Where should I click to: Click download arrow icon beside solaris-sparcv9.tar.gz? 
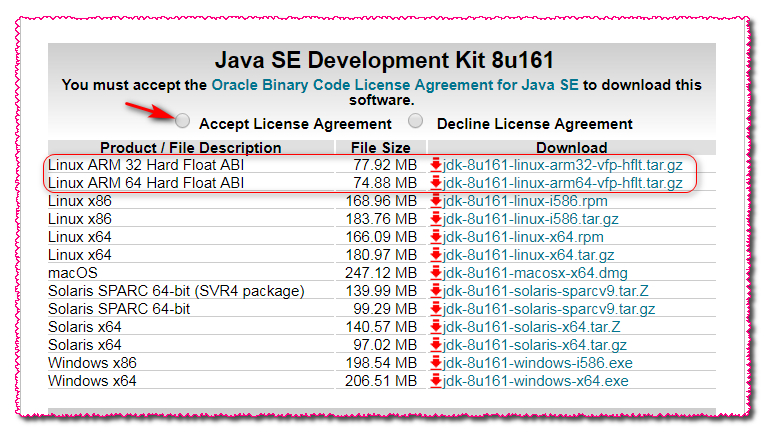tap(436, 309)
